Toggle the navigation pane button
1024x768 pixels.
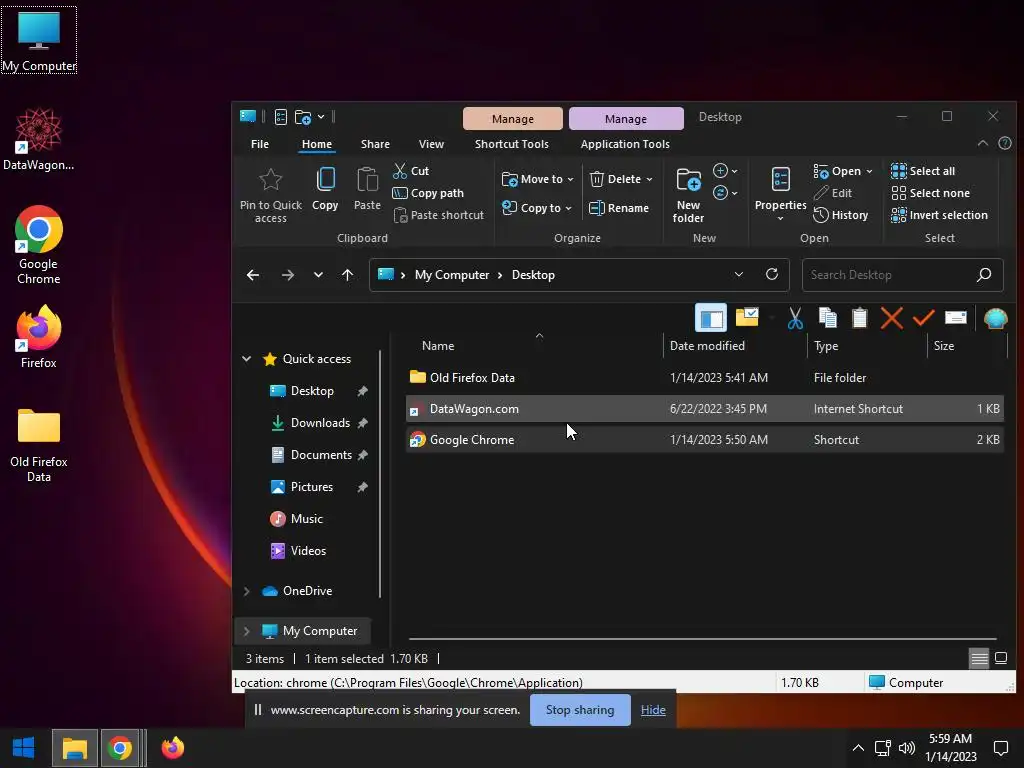point(711,318)
